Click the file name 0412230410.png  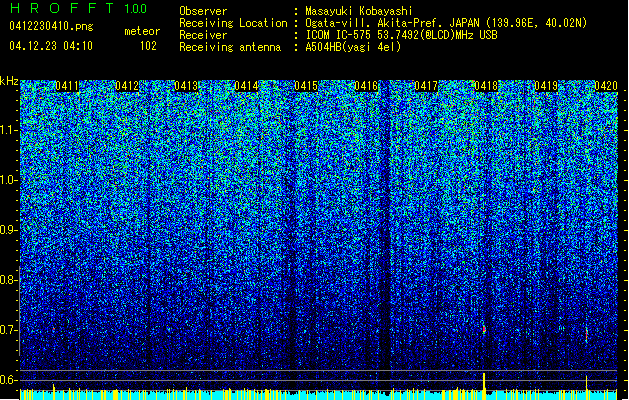point(51,27)
